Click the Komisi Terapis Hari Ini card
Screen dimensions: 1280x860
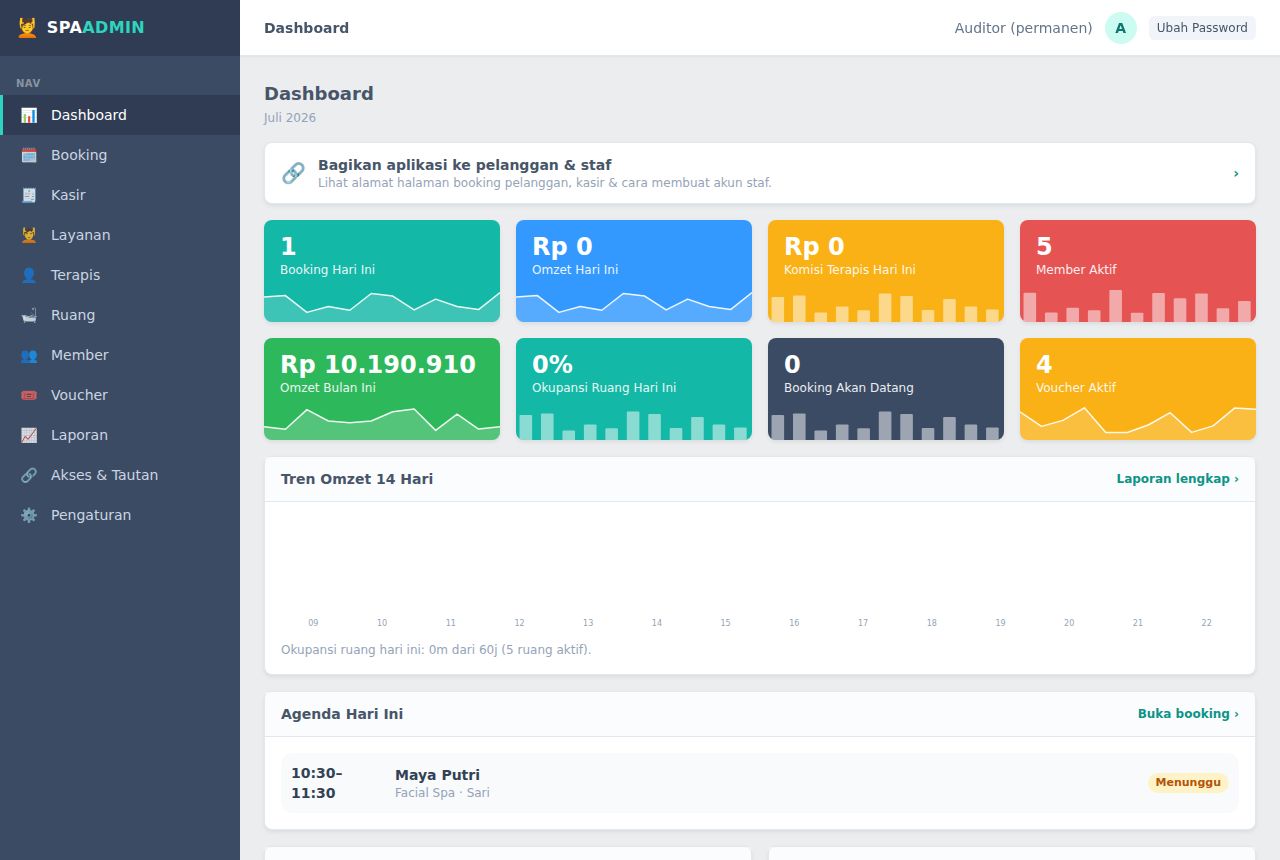(x=886, y=271)
